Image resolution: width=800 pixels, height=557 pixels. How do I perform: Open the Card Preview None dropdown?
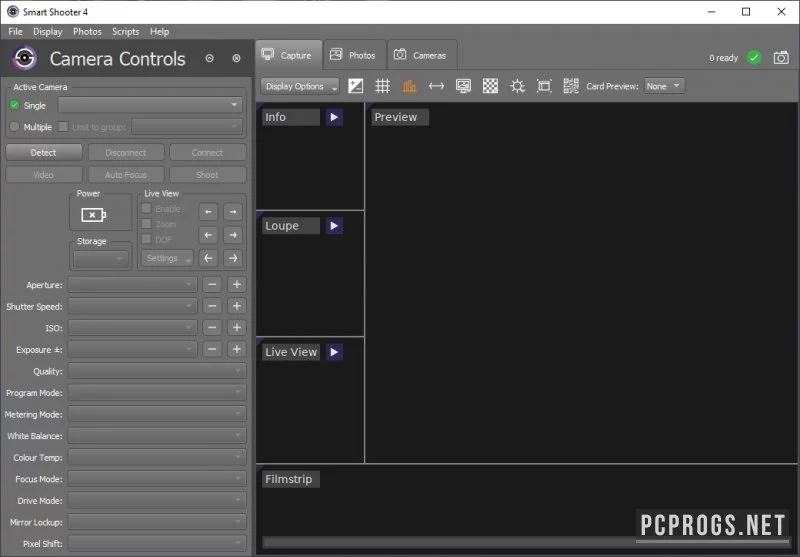click(x=664, y=86)
